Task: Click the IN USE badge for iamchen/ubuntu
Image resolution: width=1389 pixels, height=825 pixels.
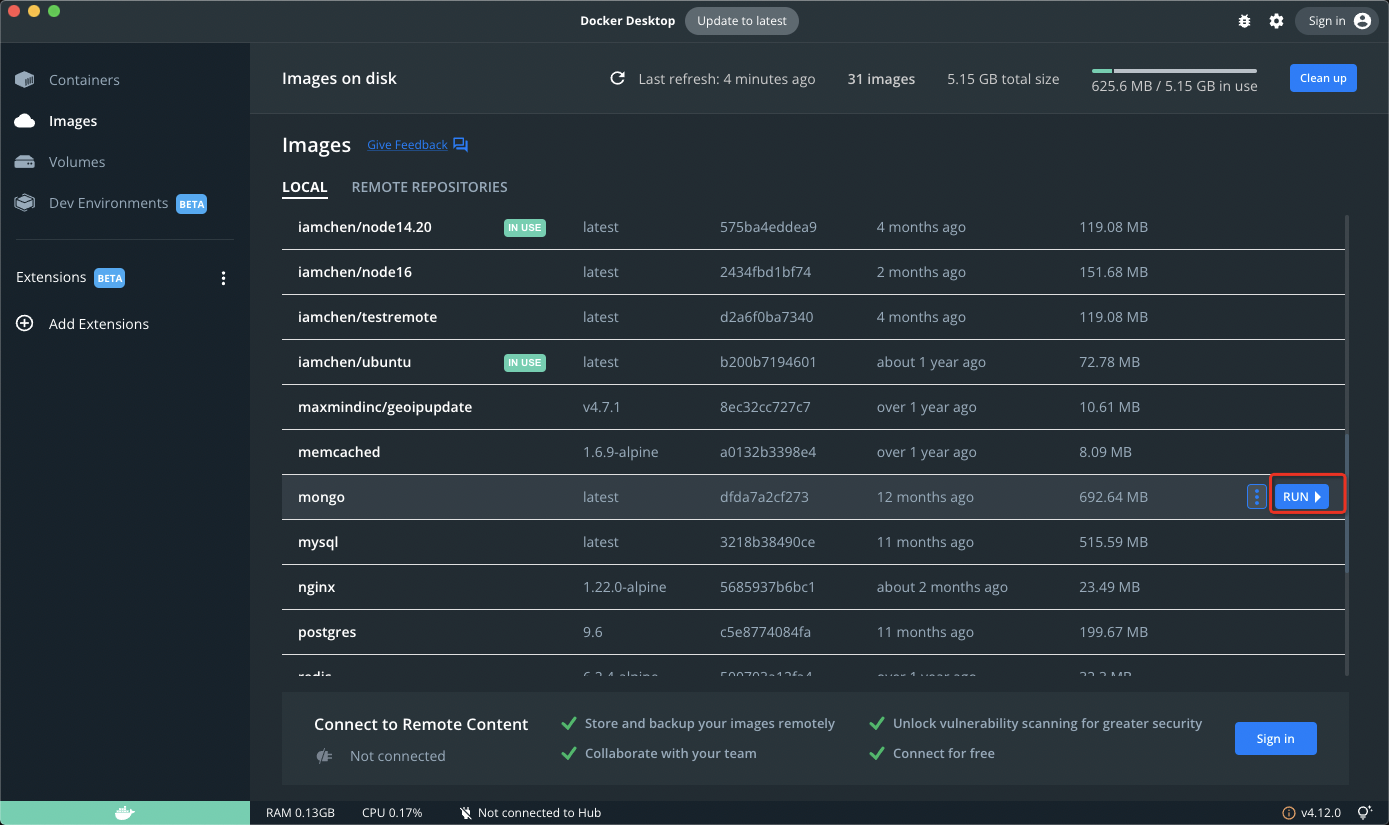Action: coord(525,362)
